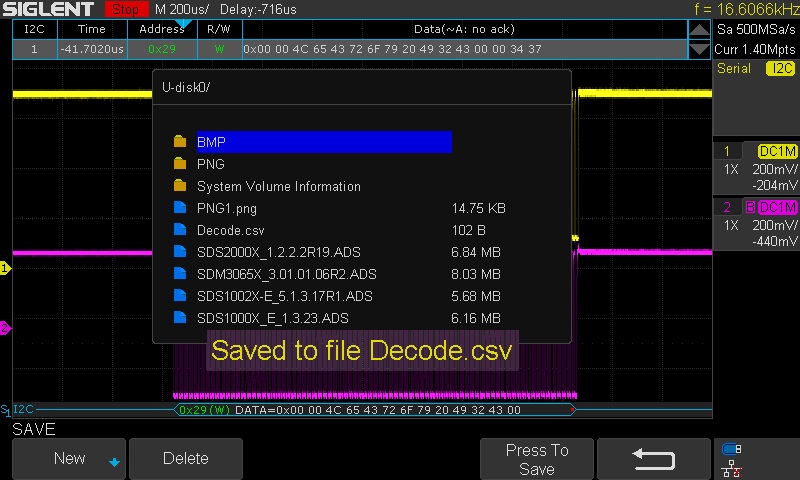Select the I2C serial decode label
800x480 pixels.
[x=780, y=69]
